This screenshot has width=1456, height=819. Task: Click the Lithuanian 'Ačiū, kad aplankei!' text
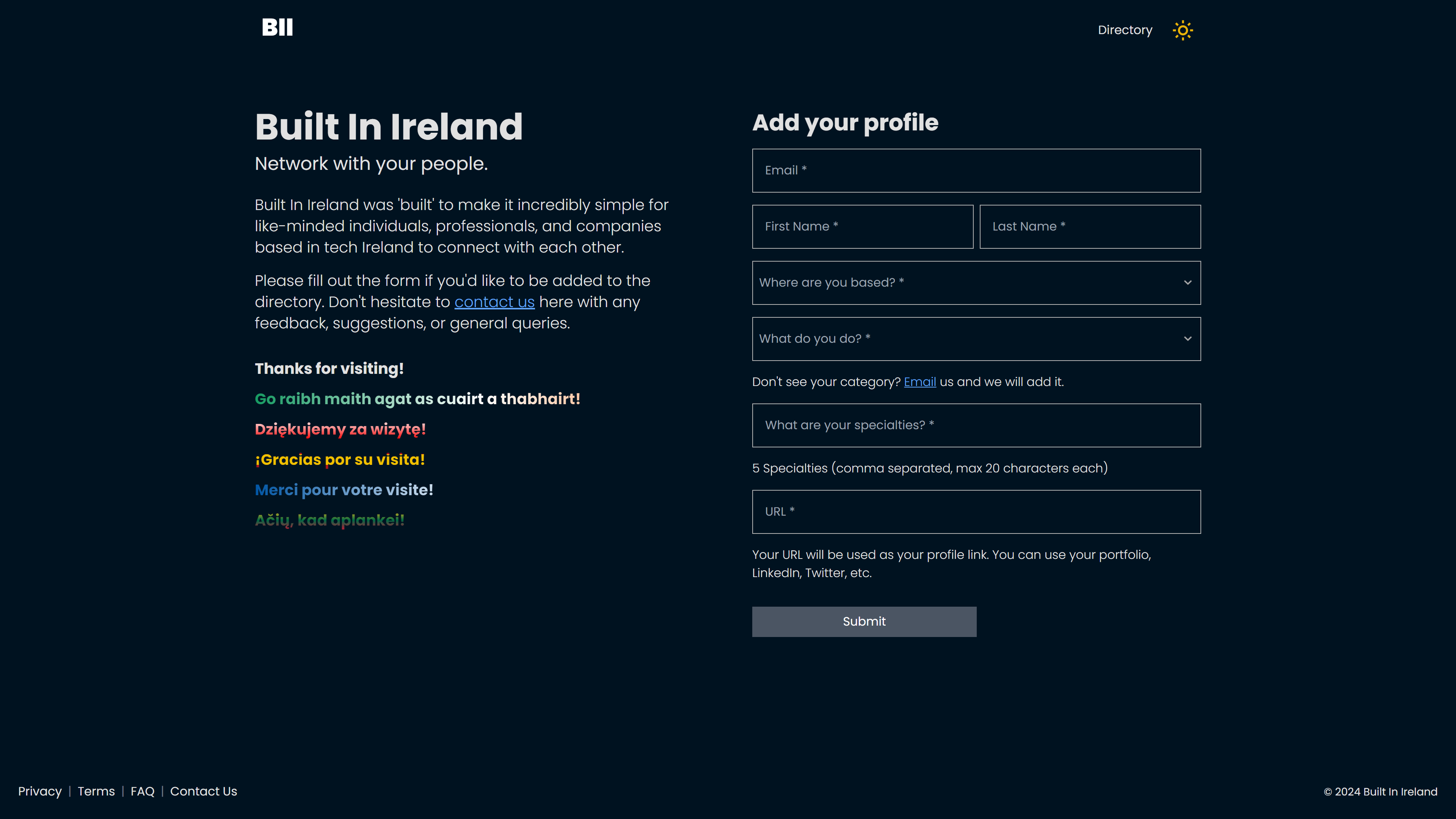pos(329,520)
